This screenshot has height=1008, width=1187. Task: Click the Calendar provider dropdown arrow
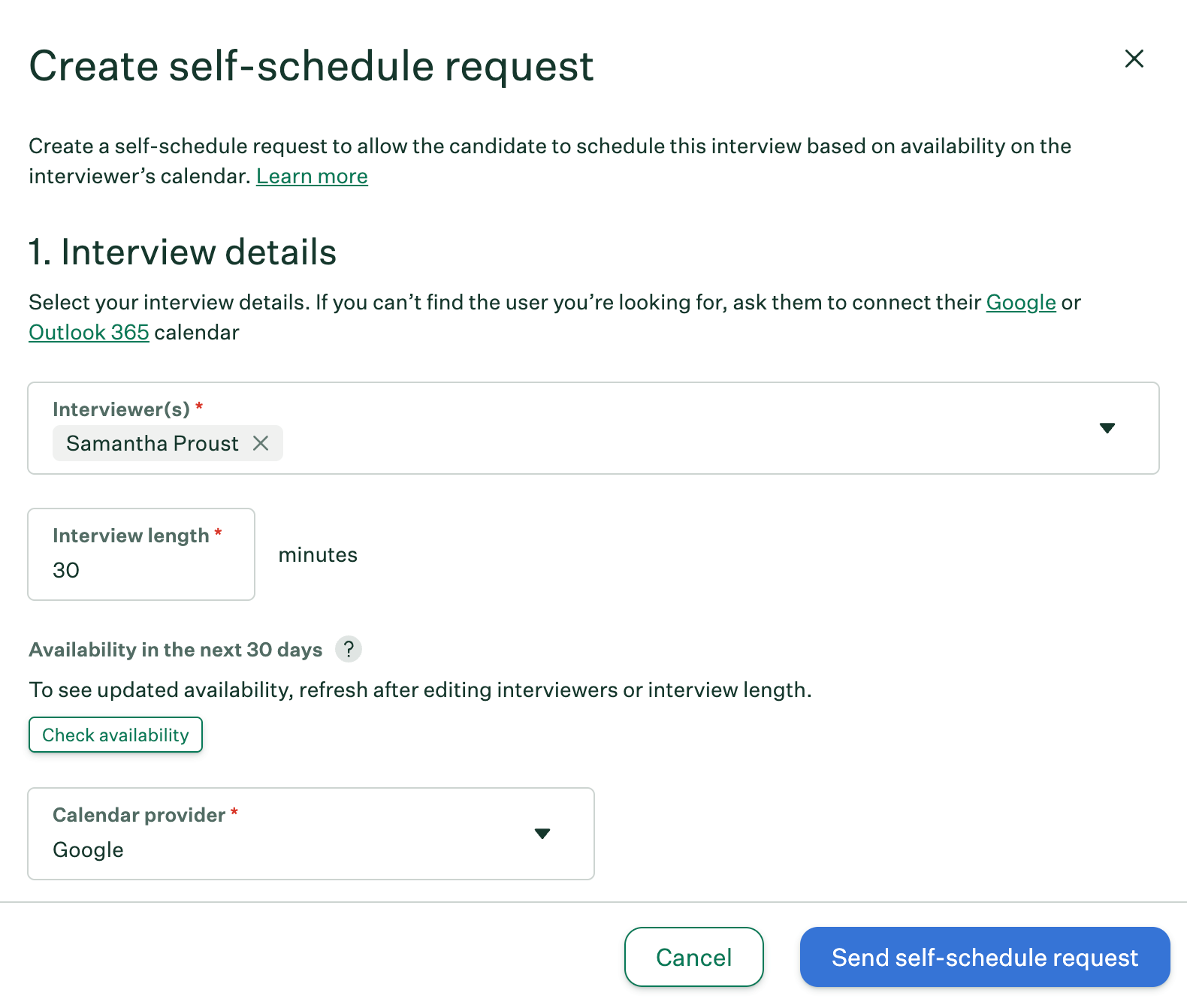[x=542, y=834]
